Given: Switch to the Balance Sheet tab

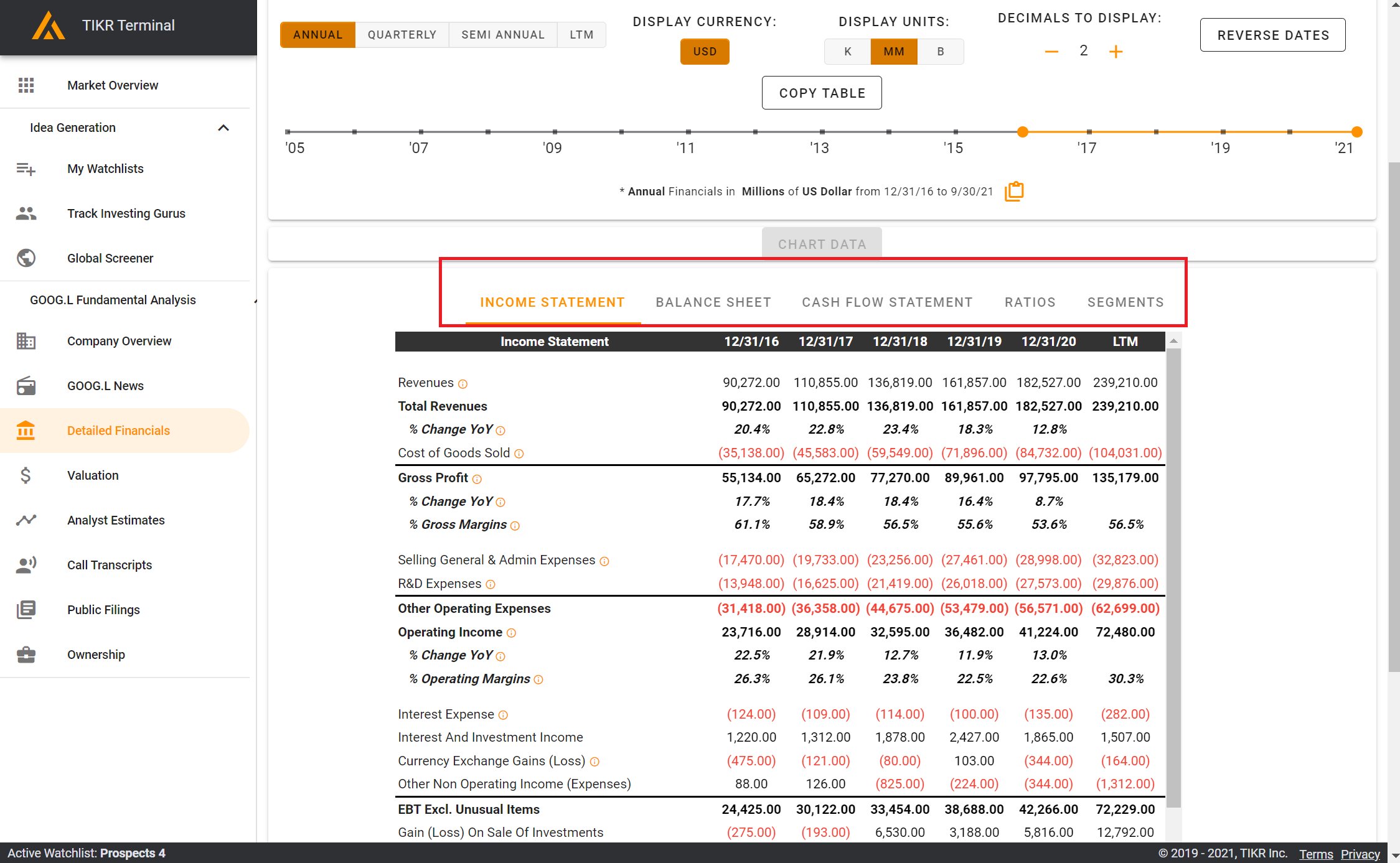Looking at the screenshot, I should coord(713,302).
